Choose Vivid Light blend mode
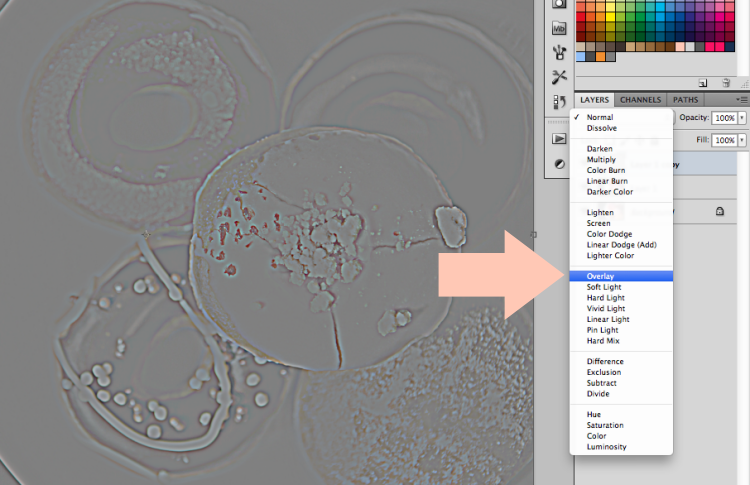Image resolution: width=750 pixels, height=485 pixels. tap(621, 309)
